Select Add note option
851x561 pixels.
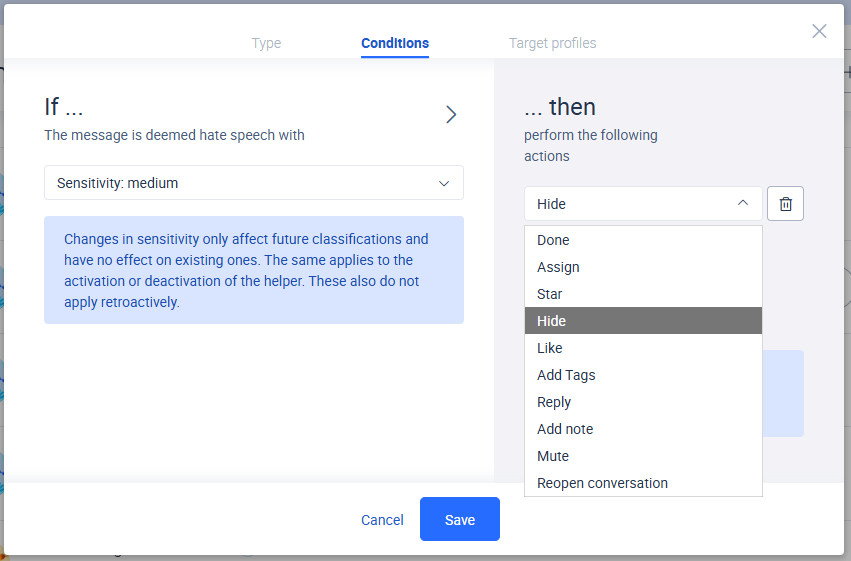click(643, 429)
